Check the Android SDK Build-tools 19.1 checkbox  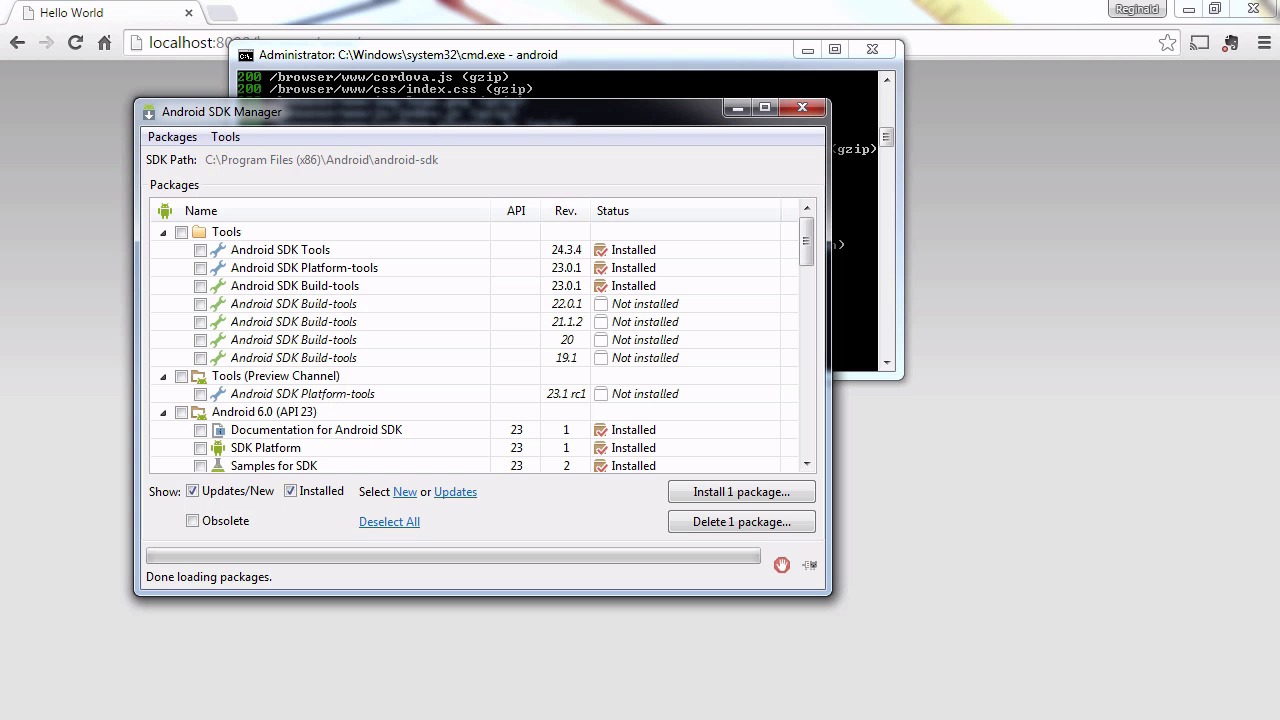tap(200, 358)
